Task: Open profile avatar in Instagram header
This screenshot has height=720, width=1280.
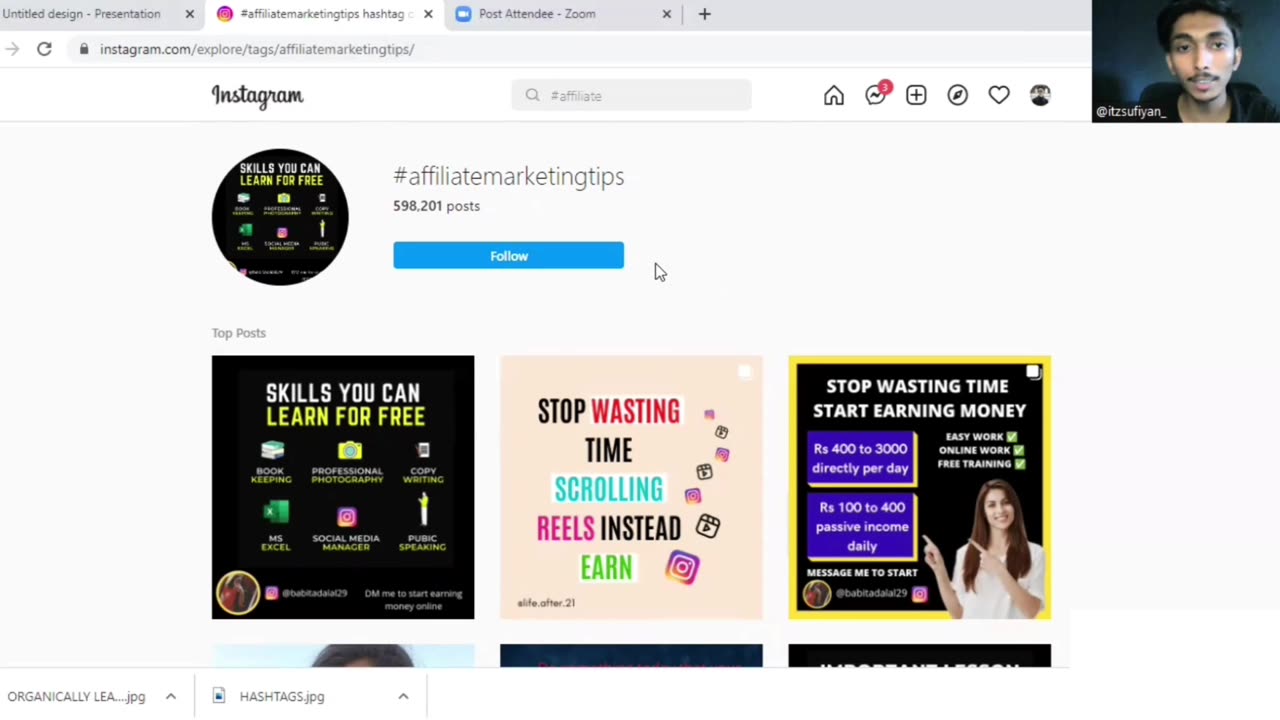Action: pyautogui.click(x=1040, y=95)
